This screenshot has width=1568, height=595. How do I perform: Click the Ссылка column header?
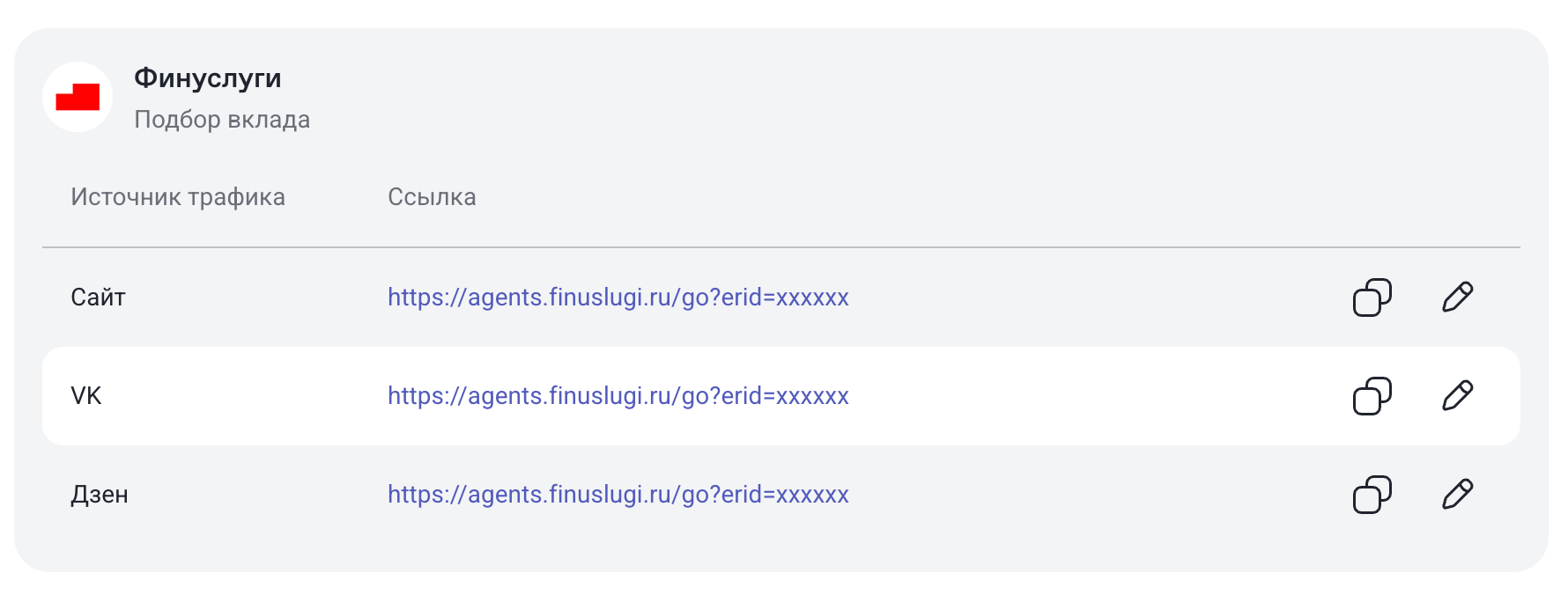432,197
